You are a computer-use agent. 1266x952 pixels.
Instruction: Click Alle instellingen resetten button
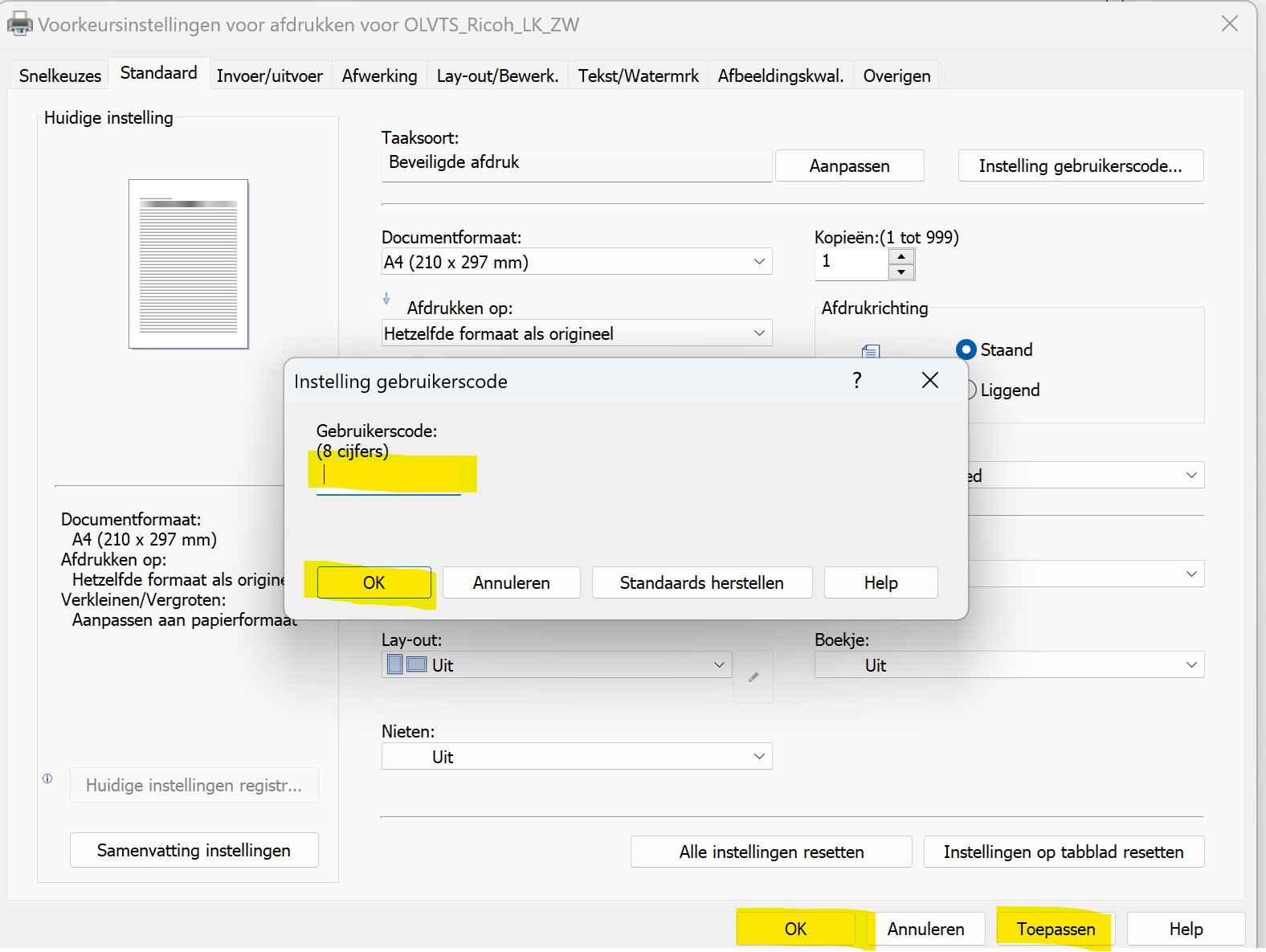point(771,852)
